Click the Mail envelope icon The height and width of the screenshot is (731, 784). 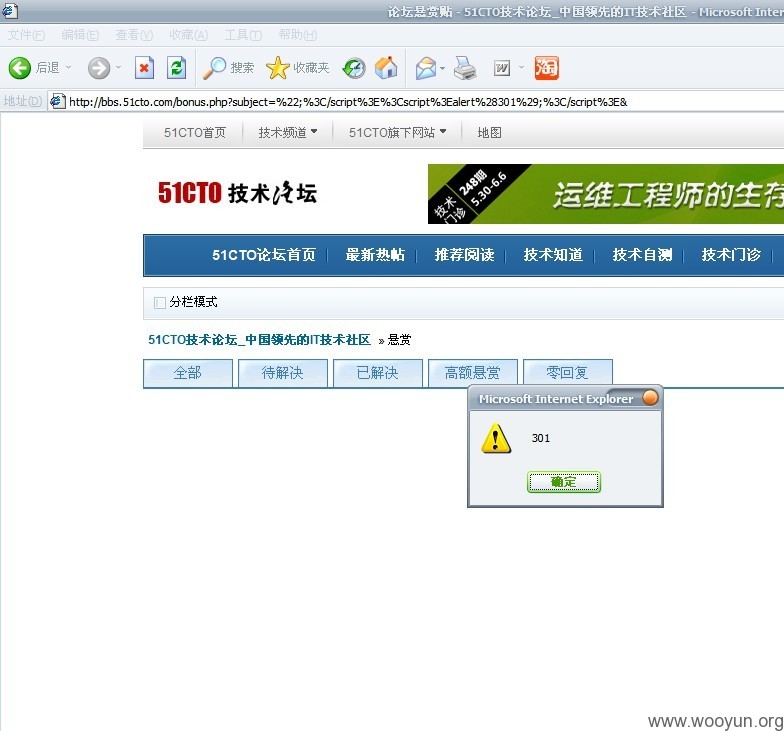(x=426, y=68)
